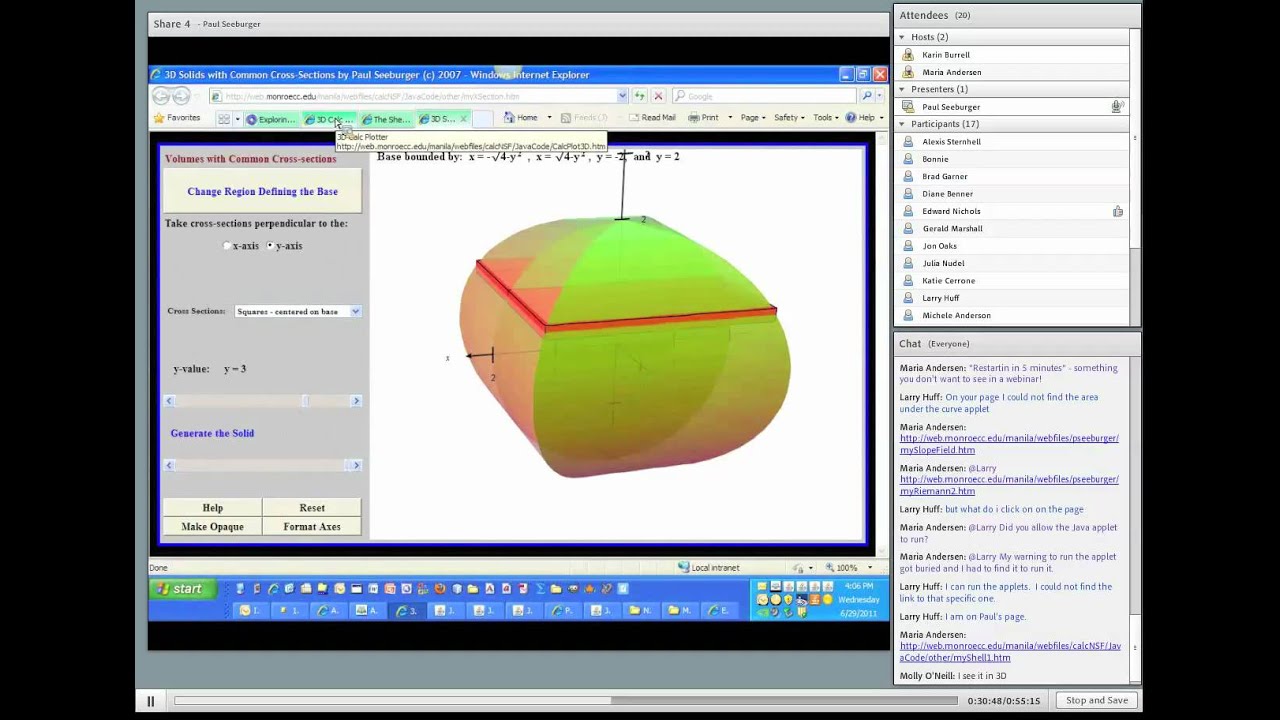Click Format Axes button
The width and height of the screenshot is (1280, 720).
coord(312,527)
